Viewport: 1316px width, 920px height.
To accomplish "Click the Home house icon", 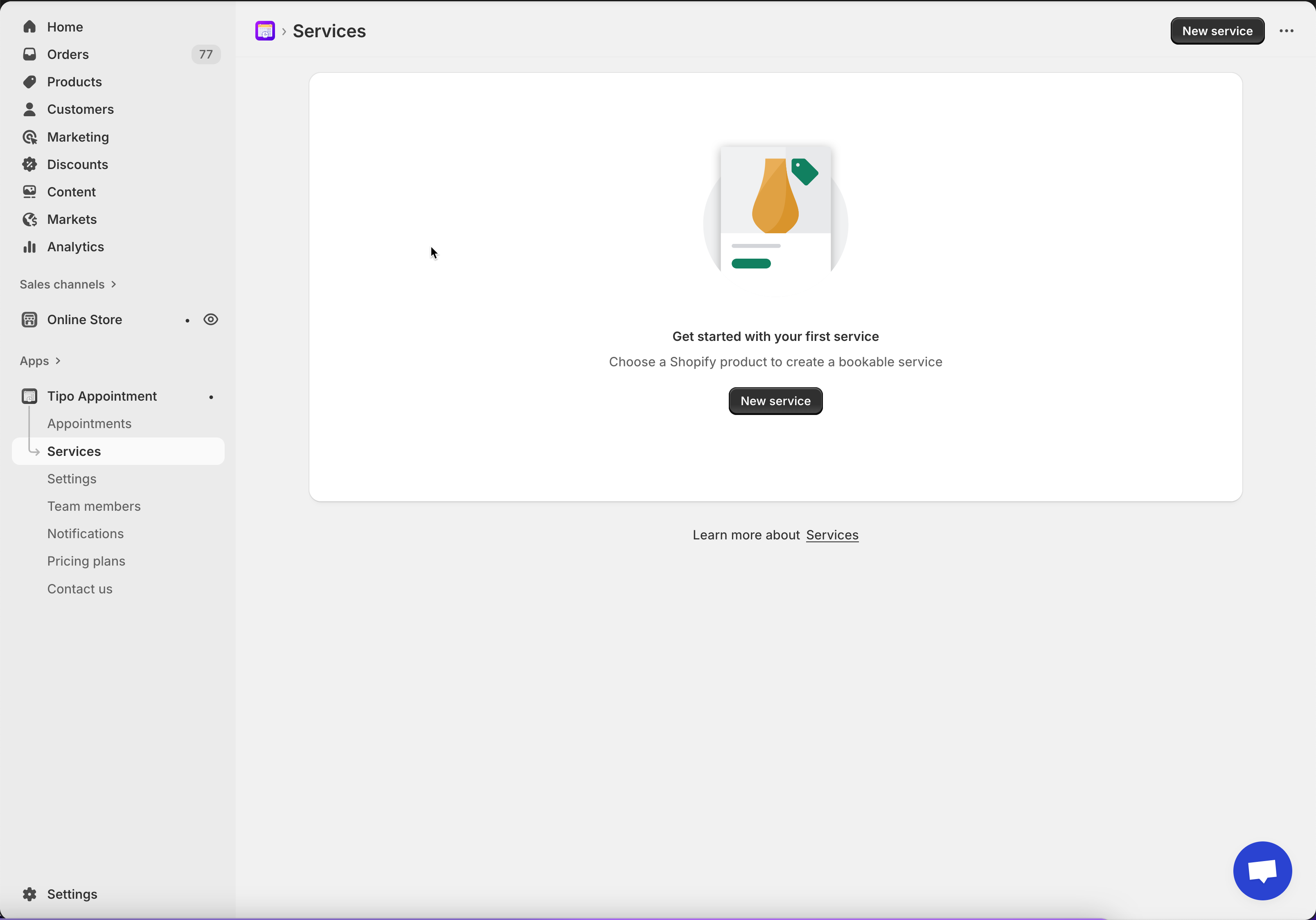I will [x=30, y=27].
